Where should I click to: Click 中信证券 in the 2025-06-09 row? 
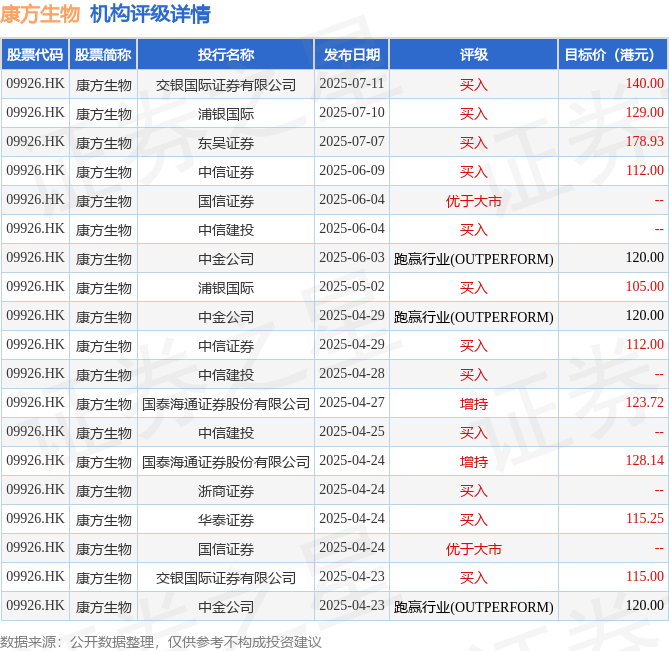pos(226,172)
